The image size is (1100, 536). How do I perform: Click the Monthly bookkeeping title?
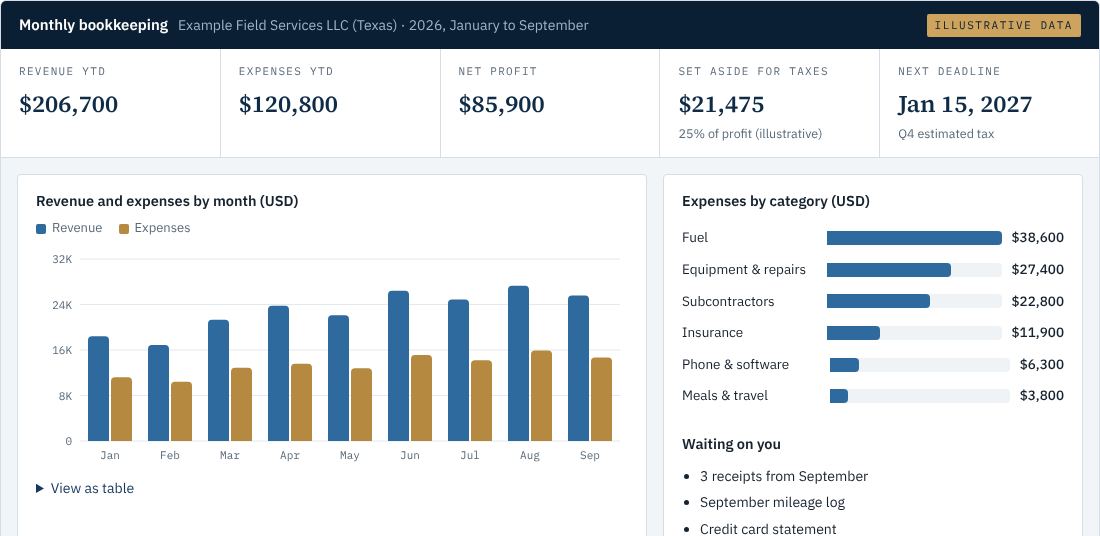click(93, 25)
